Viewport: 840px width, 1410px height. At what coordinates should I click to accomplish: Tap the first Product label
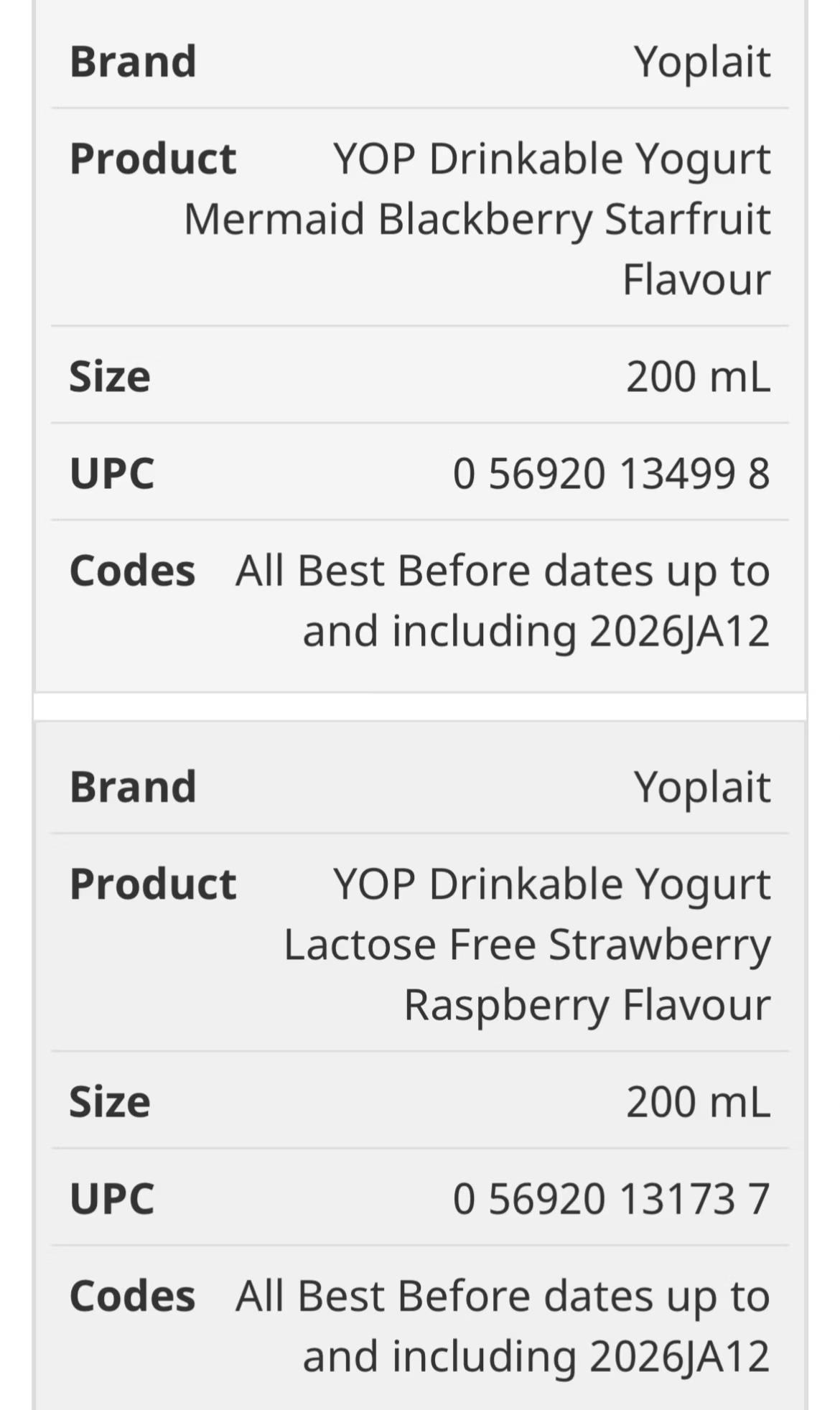pos(153,159)
